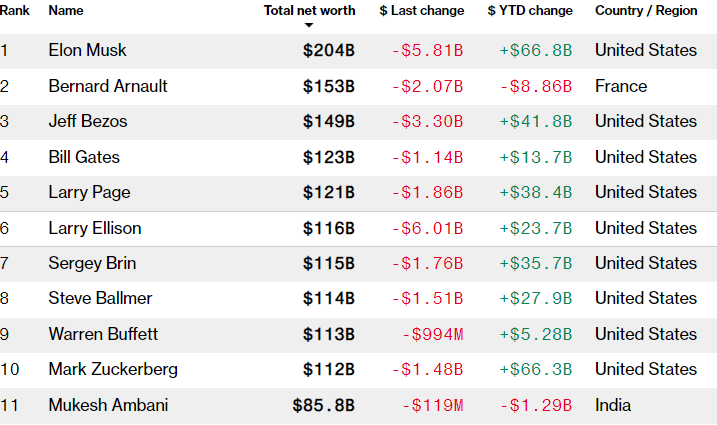Open Bernard Arnault's profile link
Viewport: 717px width, 425px height.
tap(108, 86)
